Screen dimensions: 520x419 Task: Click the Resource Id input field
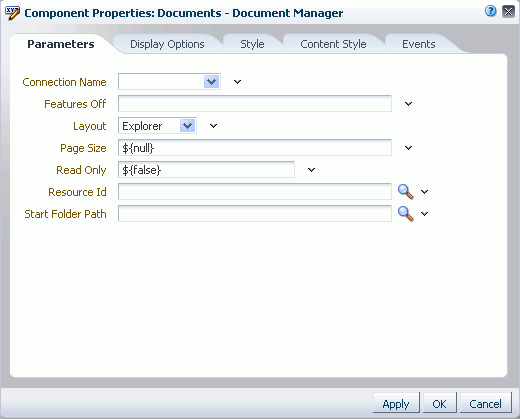coord(255,192)
